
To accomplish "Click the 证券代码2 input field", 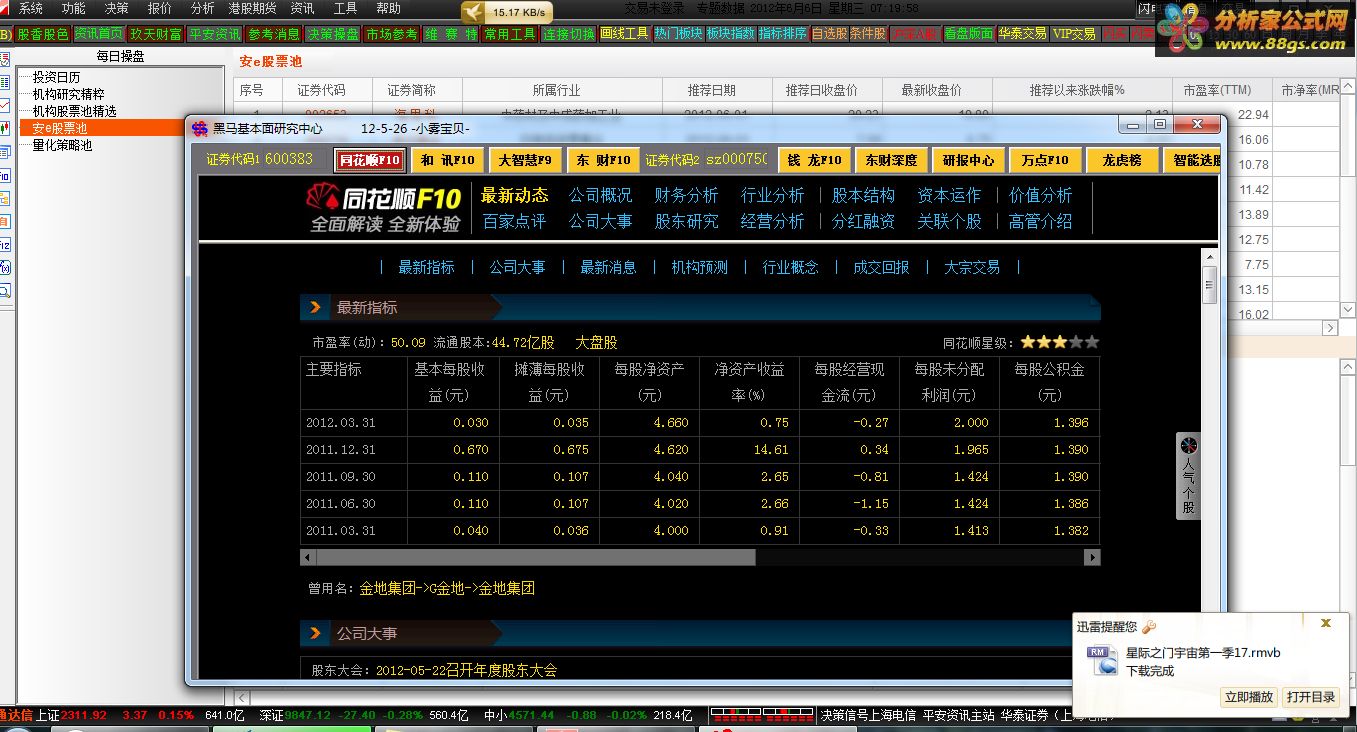I will pos(736,159).
